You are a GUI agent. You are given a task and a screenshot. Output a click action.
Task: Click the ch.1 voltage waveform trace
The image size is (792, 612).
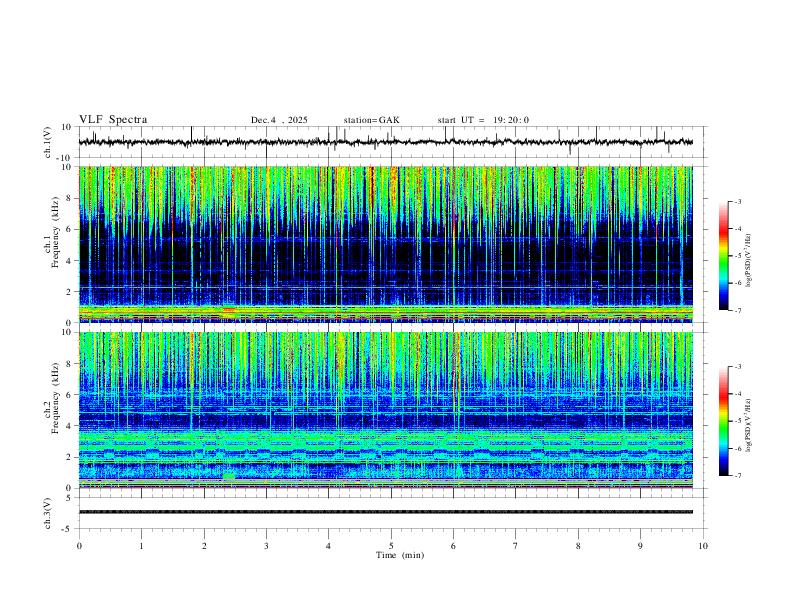tap(386, 142)
